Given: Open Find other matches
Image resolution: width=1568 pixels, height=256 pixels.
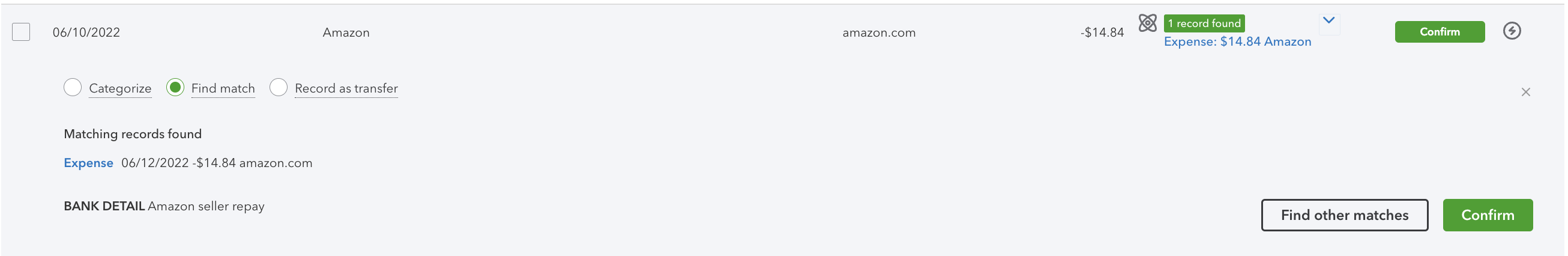Looking at the screenshot, I should click(1345, 215).
